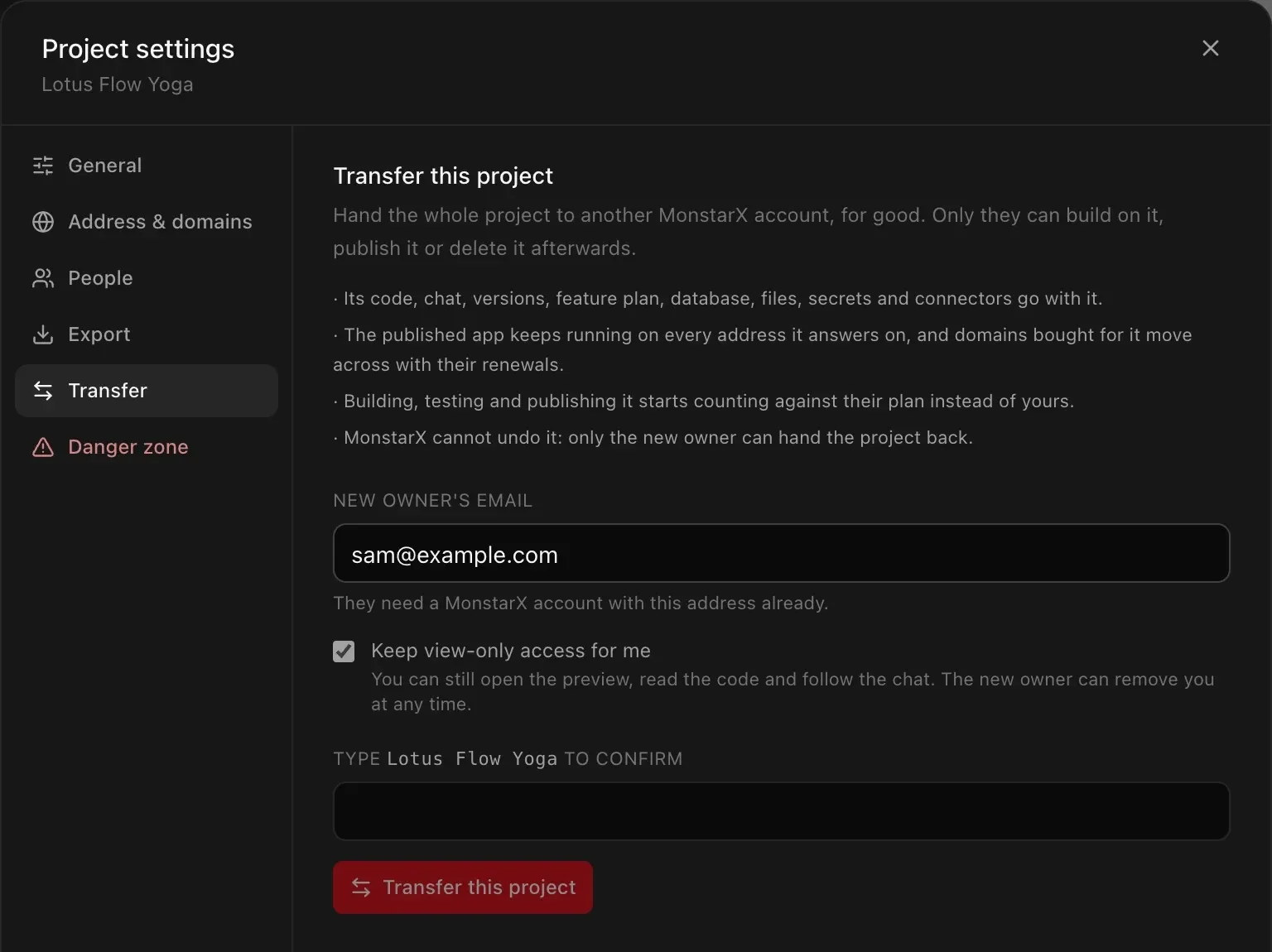Select the Transfer tab in sidebar
Screen dimensions: 1272x952
(x=147, y=391)
